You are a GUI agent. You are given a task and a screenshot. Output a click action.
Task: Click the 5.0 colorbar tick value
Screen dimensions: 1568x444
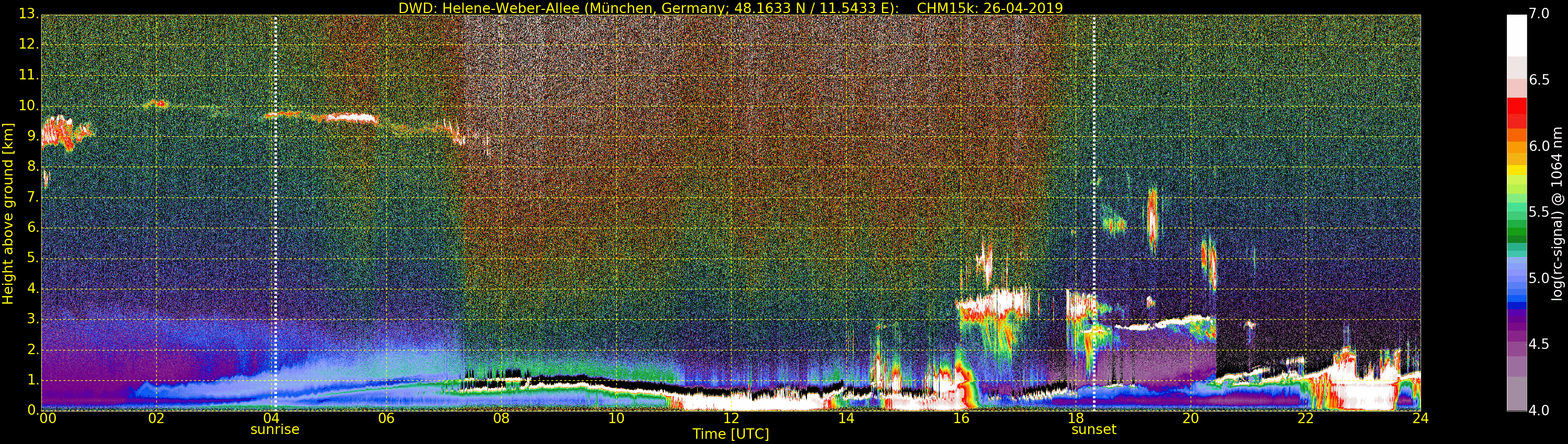pyautogui.click(x=1539, y=278)
